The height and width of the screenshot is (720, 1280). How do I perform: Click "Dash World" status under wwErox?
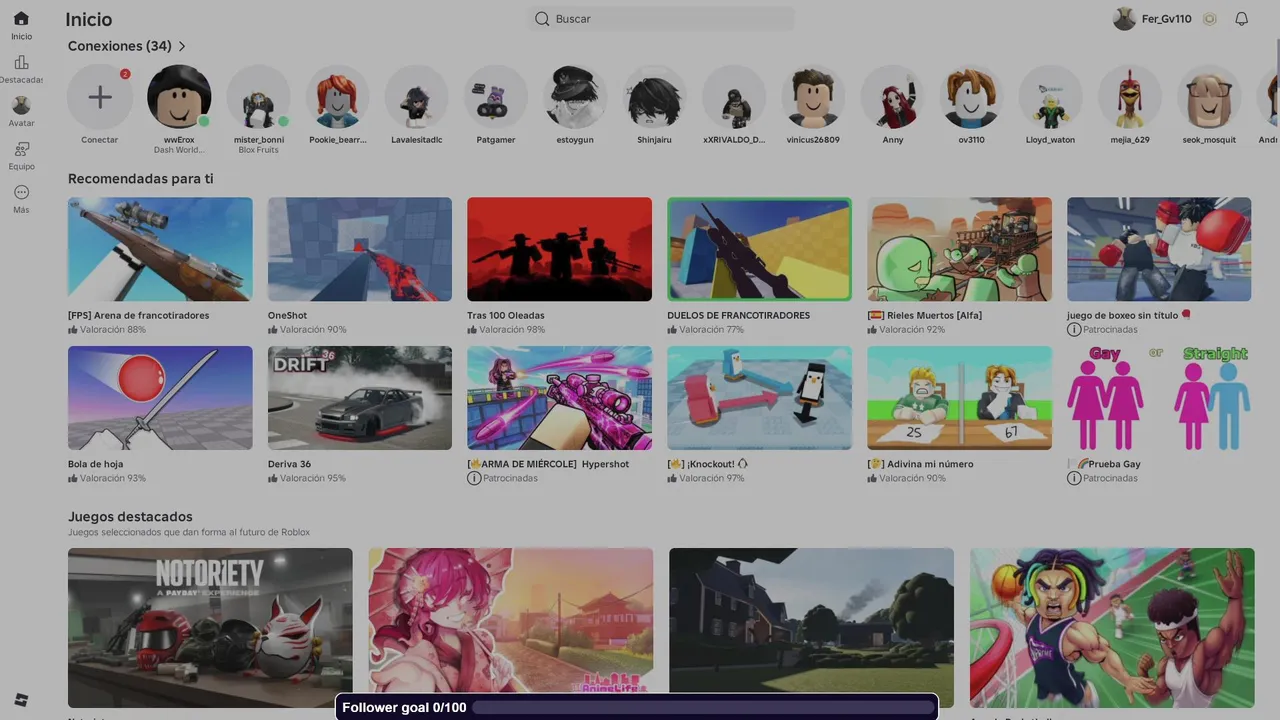pyautogui.click(x=179, y=150)
